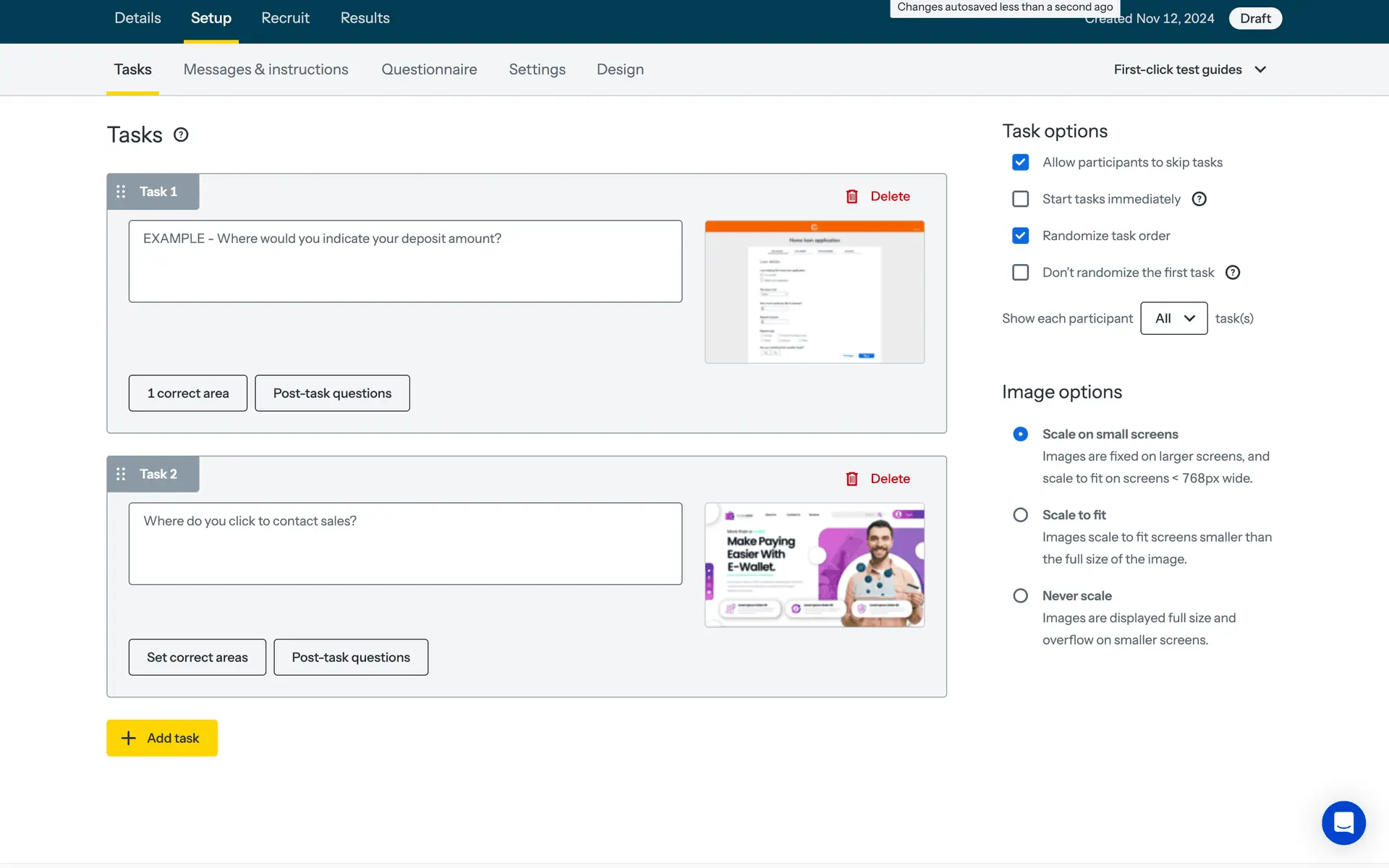Grab the drag handle on Task 1
This screenshot has width=1389, height=868.
click(121, 192)
